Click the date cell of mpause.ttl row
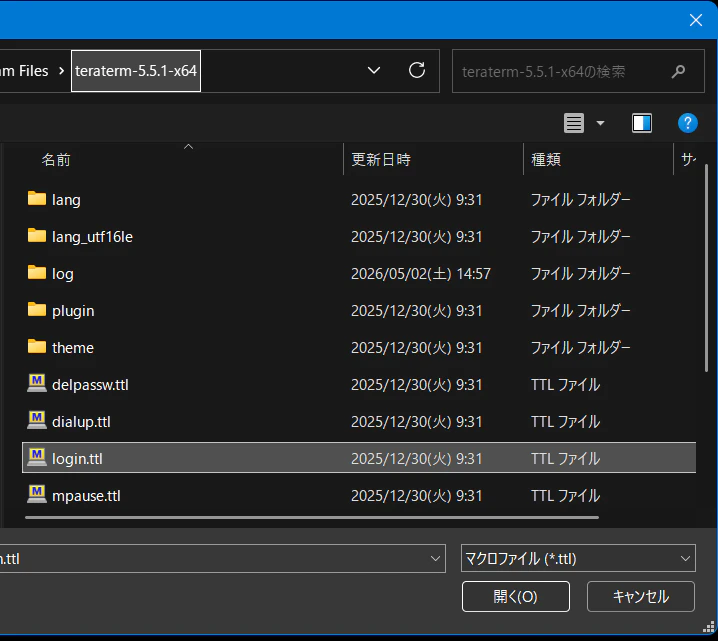Viewport: 718px width, 641px height. [x=417, y=496]
